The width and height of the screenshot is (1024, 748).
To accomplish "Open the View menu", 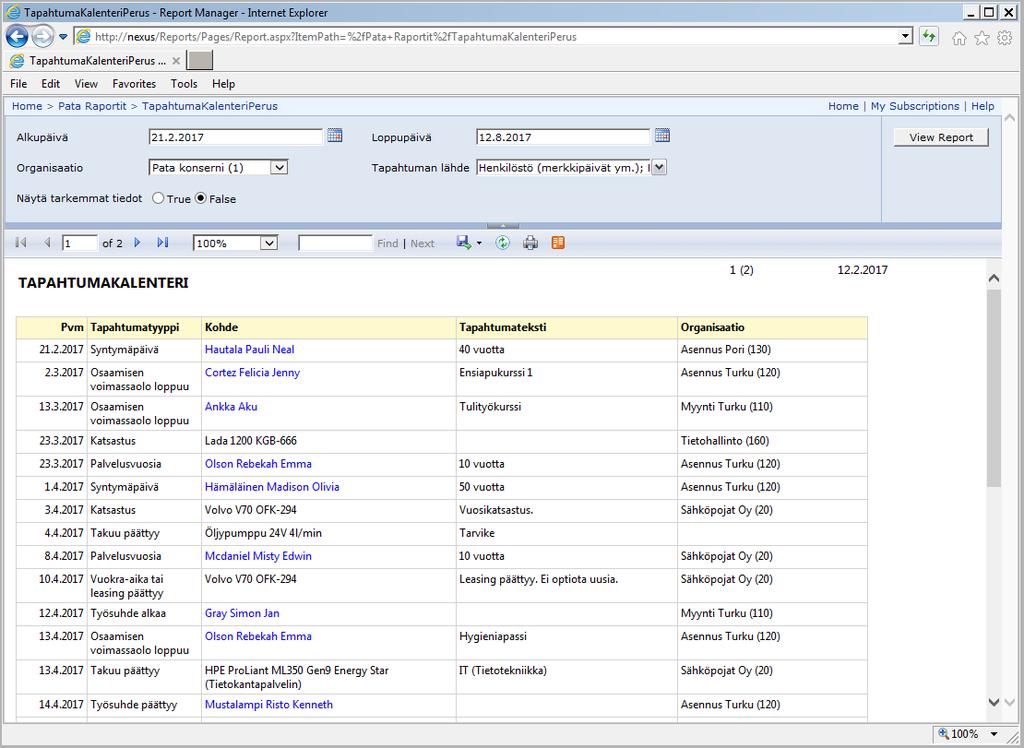I will [x=86, y=84].
